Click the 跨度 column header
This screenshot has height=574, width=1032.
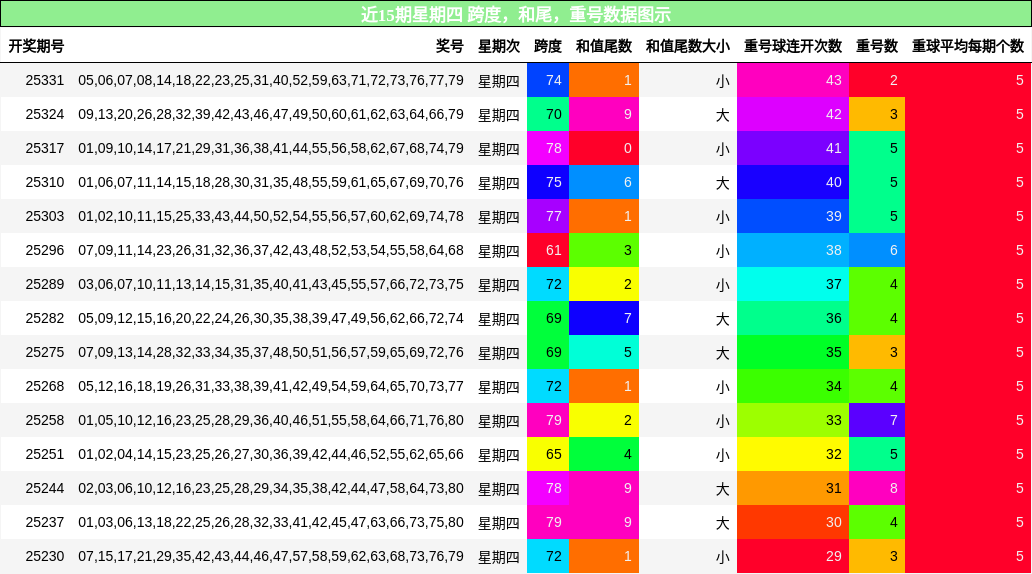pos(548,46)
